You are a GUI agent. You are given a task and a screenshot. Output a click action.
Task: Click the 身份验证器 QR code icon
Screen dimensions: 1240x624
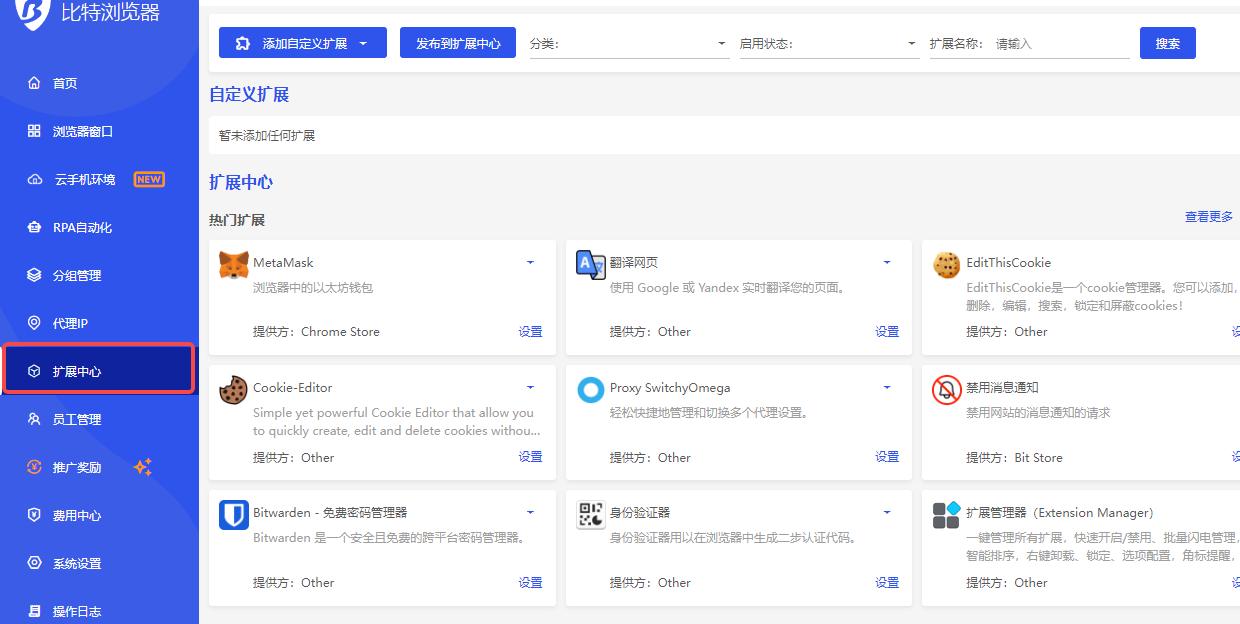pos(590,515)
